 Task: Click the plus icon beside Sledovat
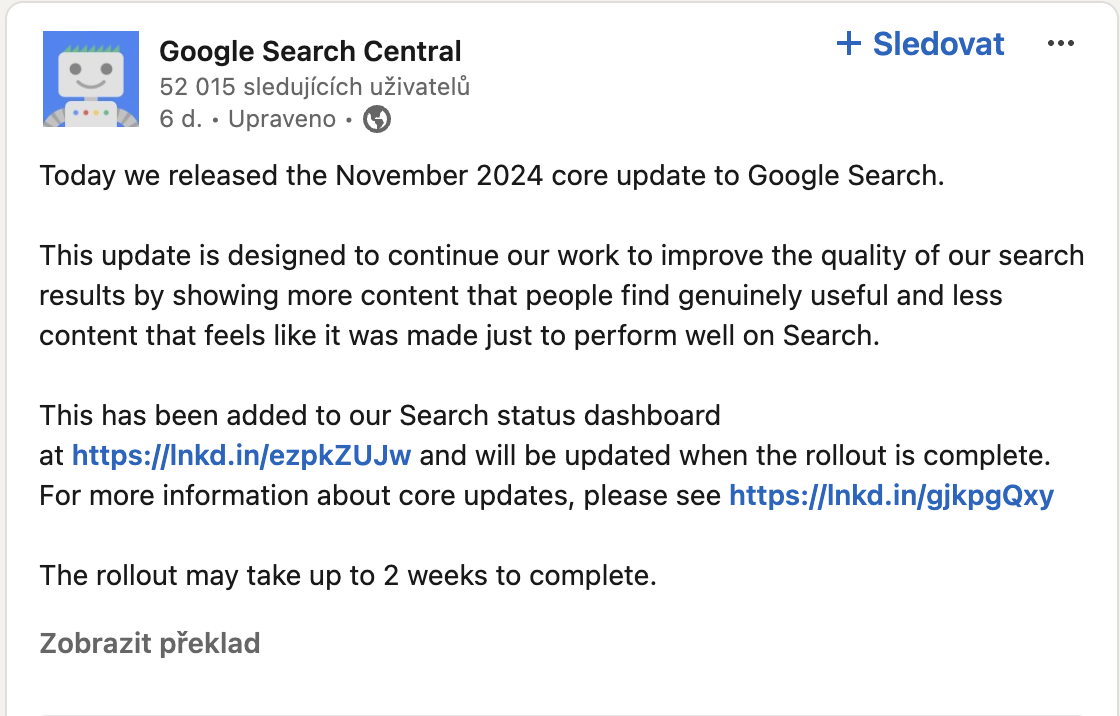pyautogui.click(x=849, y=44)
